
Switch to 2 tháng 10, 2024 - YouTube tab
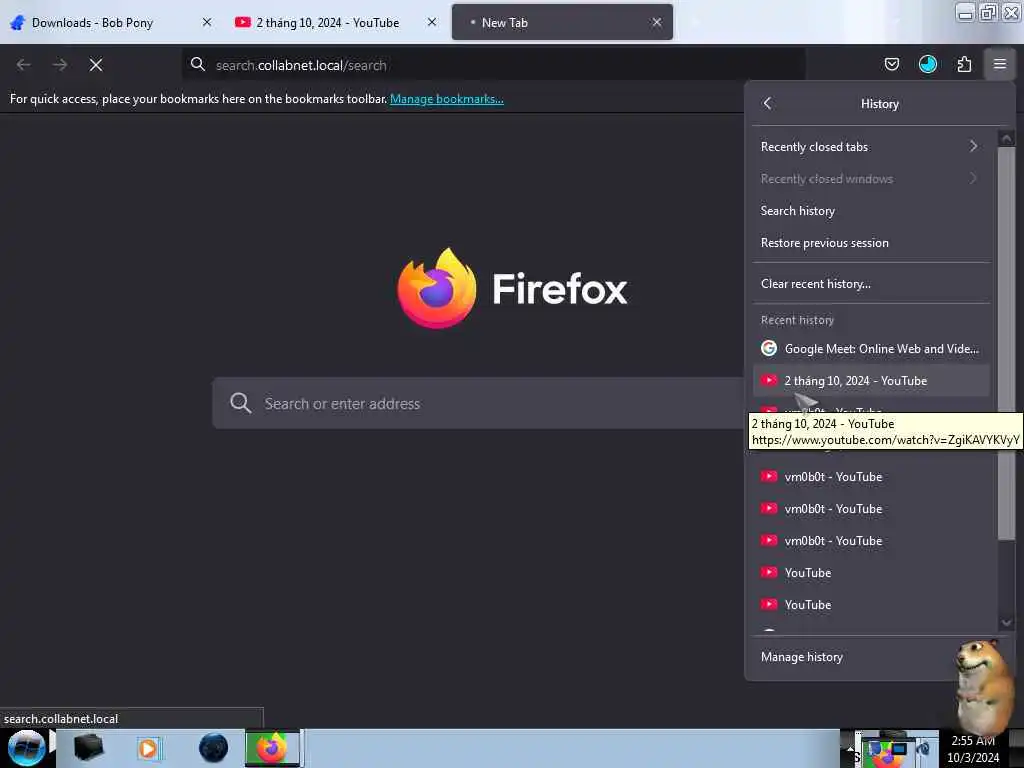click(x=336, y=22)
